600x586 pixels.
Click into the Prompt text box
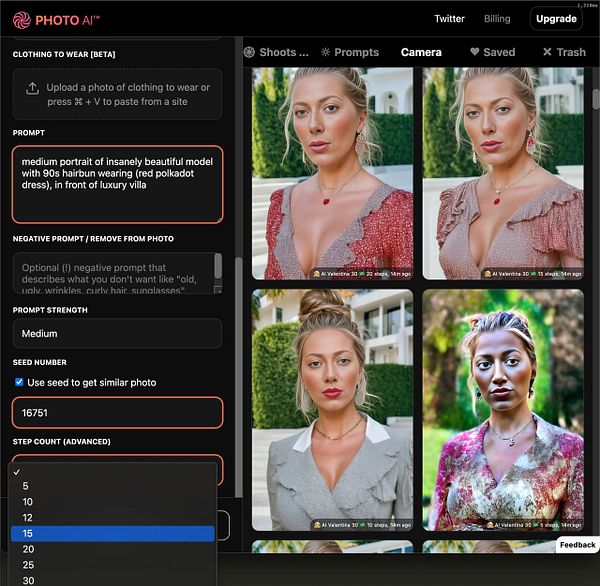tap(117, 184)
